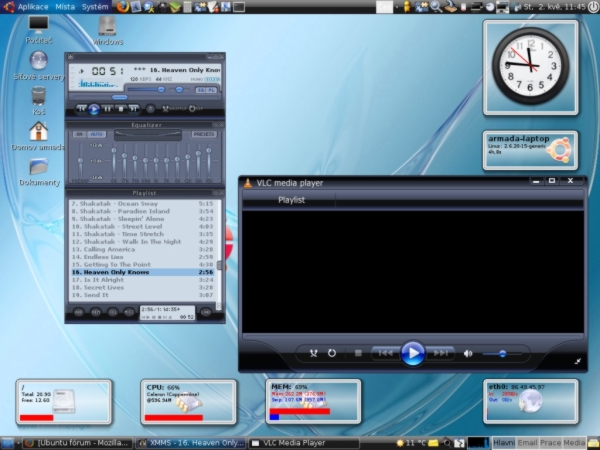This screenshot has height=450, width=600.
Task: Go to previous item in VLC
Action: click(x=385, y=353)
